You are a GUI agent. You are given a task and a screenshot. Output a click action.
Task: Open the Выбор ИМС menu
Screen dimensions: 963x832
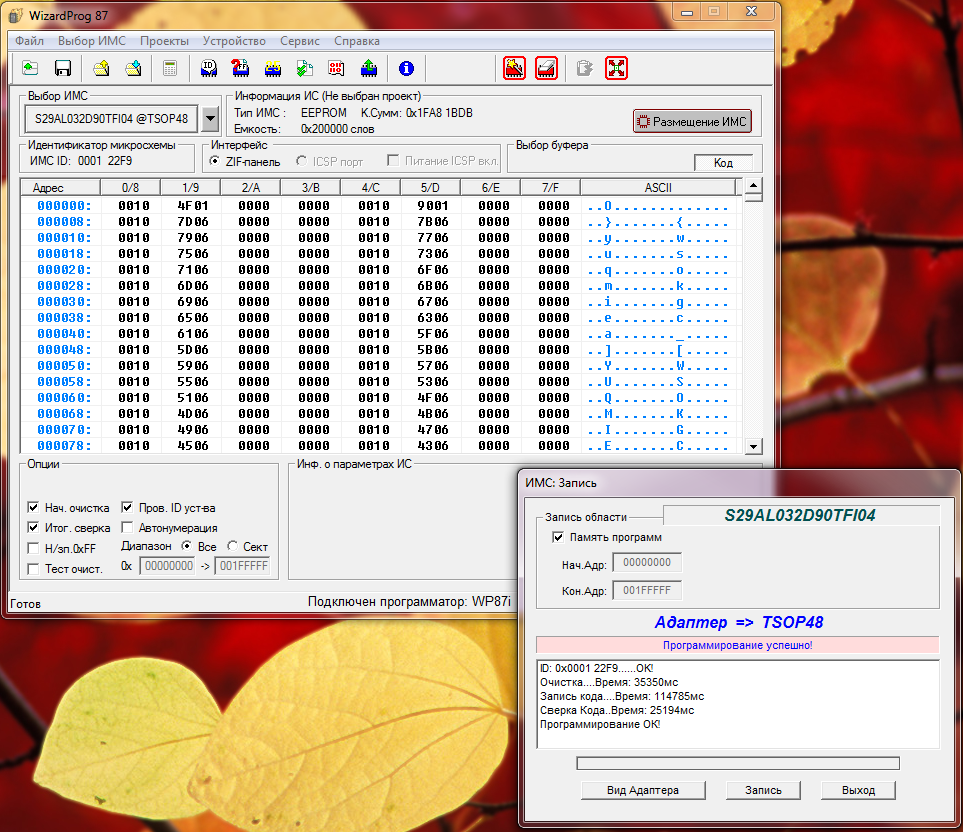(91, 41)
